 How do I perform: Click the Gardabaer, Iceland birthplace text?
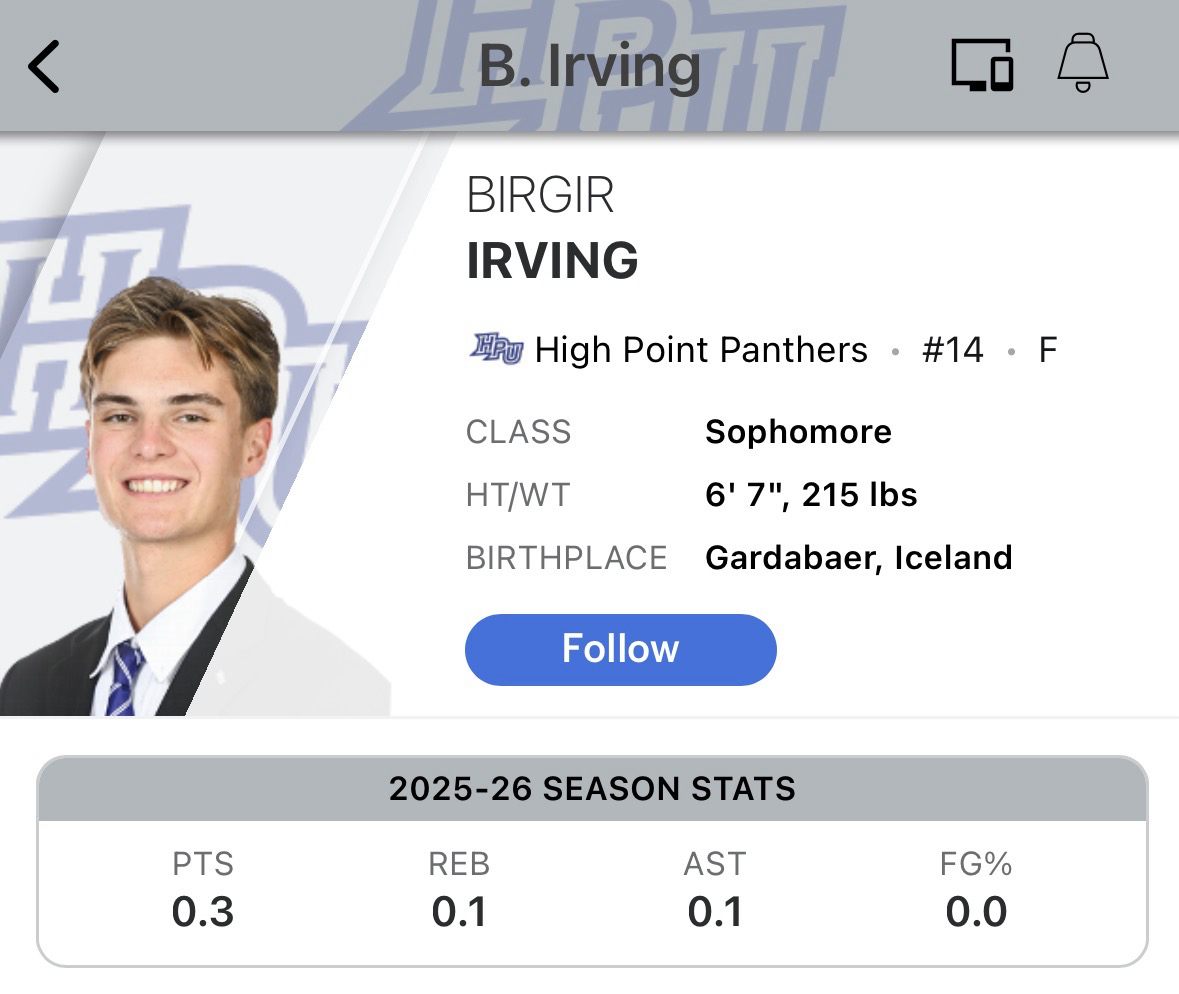pyautogui.click(x=858, y=557)
